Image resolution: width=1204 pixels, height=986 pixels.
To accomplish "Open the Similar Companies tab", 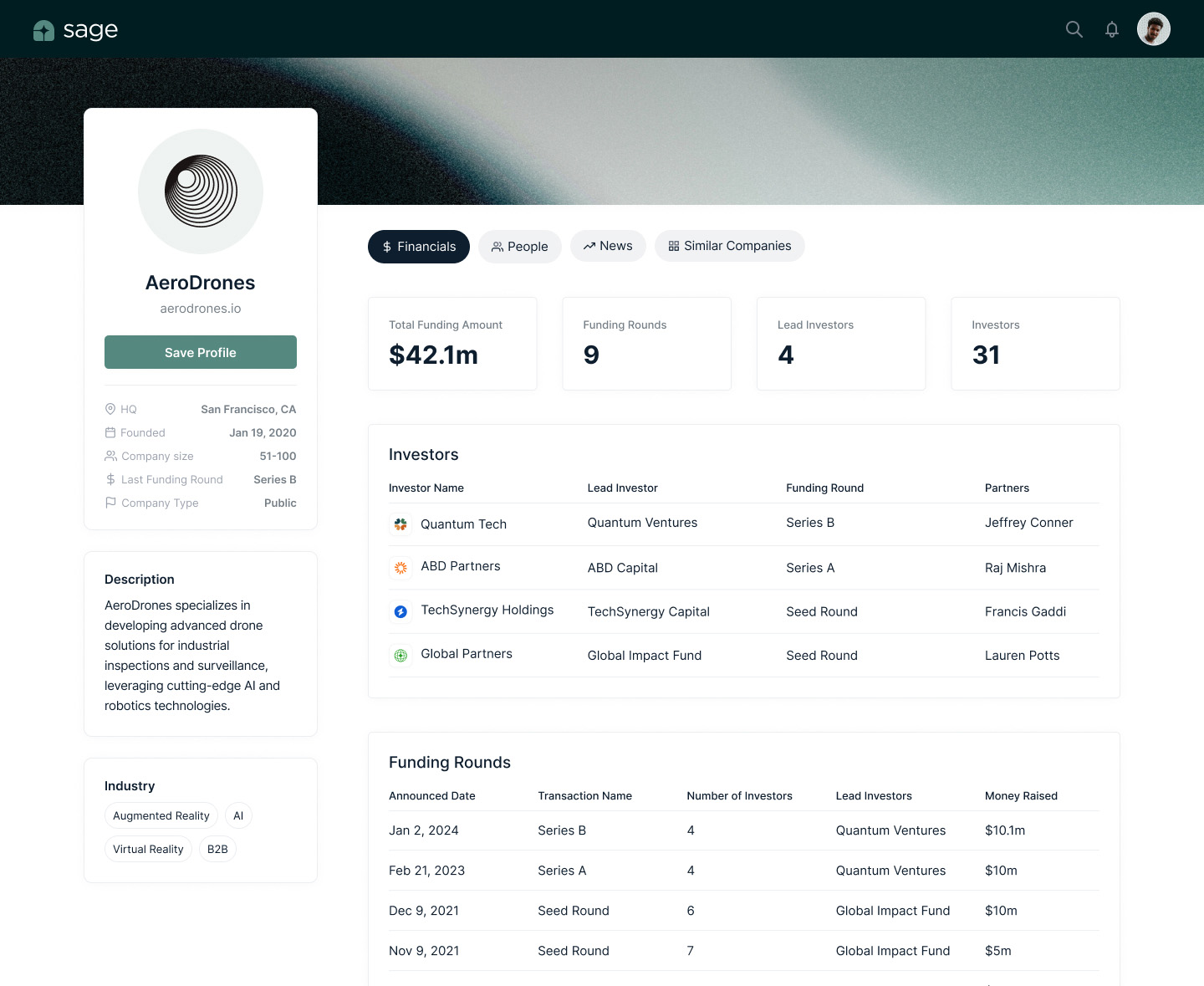I will coord(730,246).
